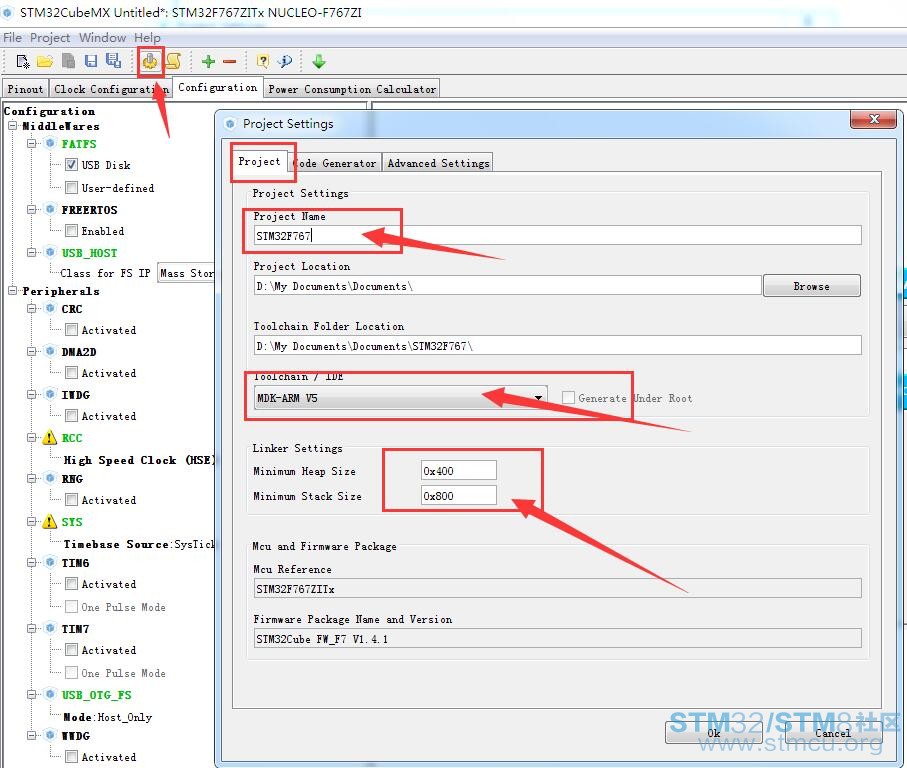This screenshot has width=907, height=768.
Task: Click the question mark help icon
Action: pyautogui.click(x=263, y=61)
